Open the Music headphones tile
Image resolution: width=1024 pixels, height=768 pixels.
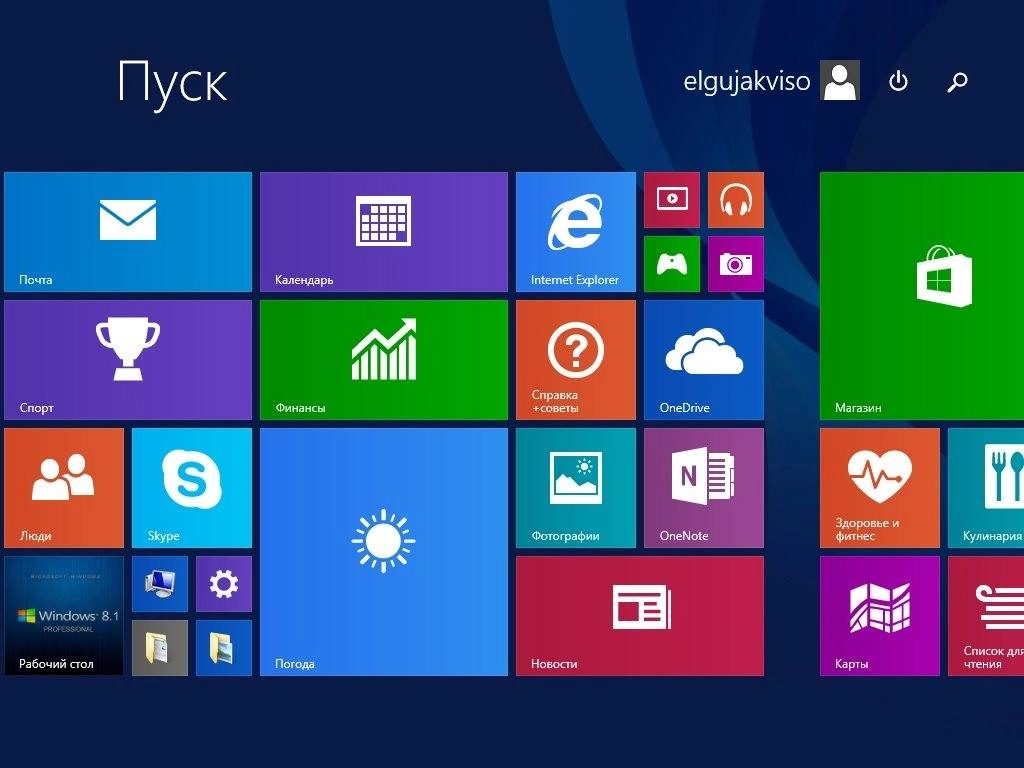tap(736, 200)
